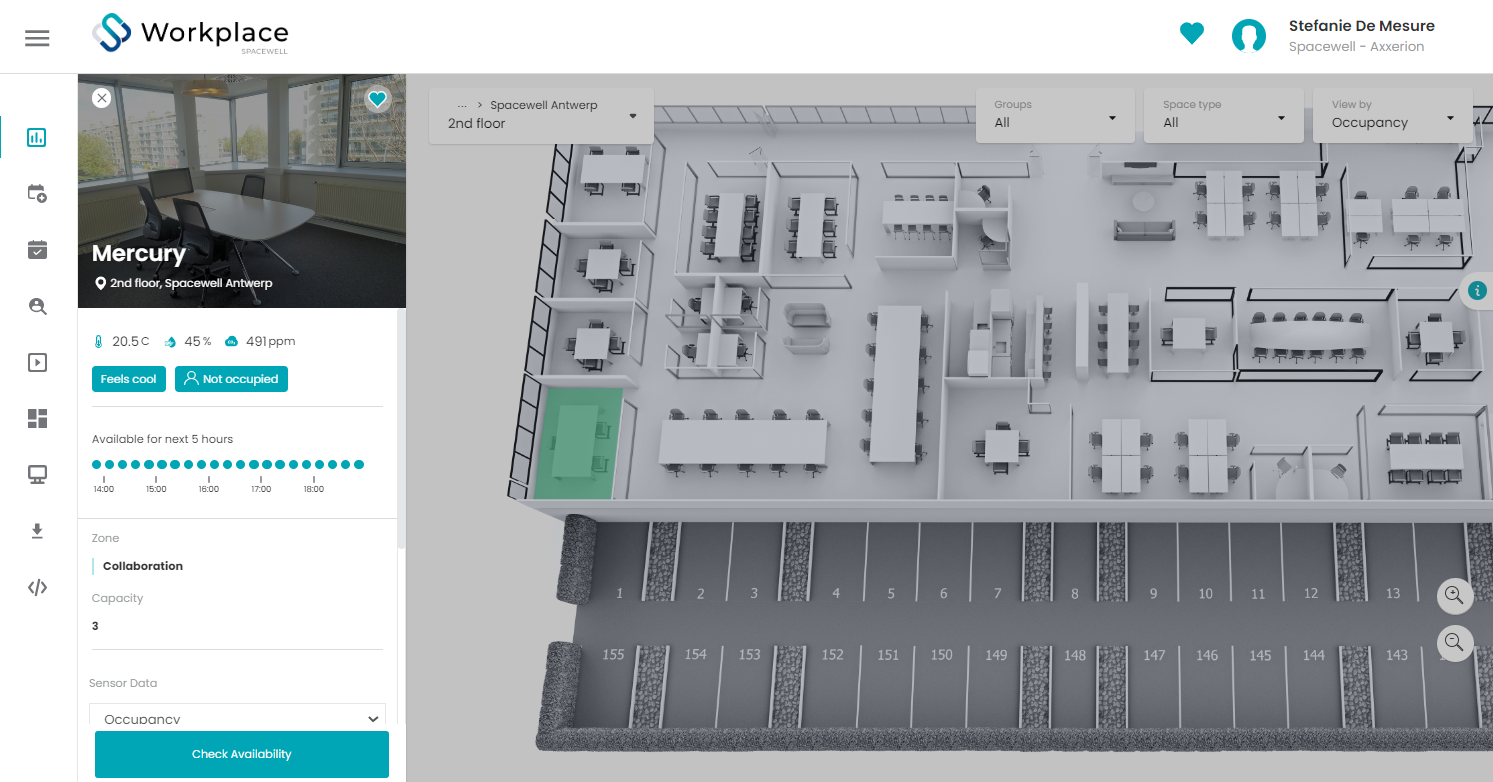The width and height of the screenshot is (1493, 782).
Task: Open the hamburger menu
Action: (x=37, y=38)
